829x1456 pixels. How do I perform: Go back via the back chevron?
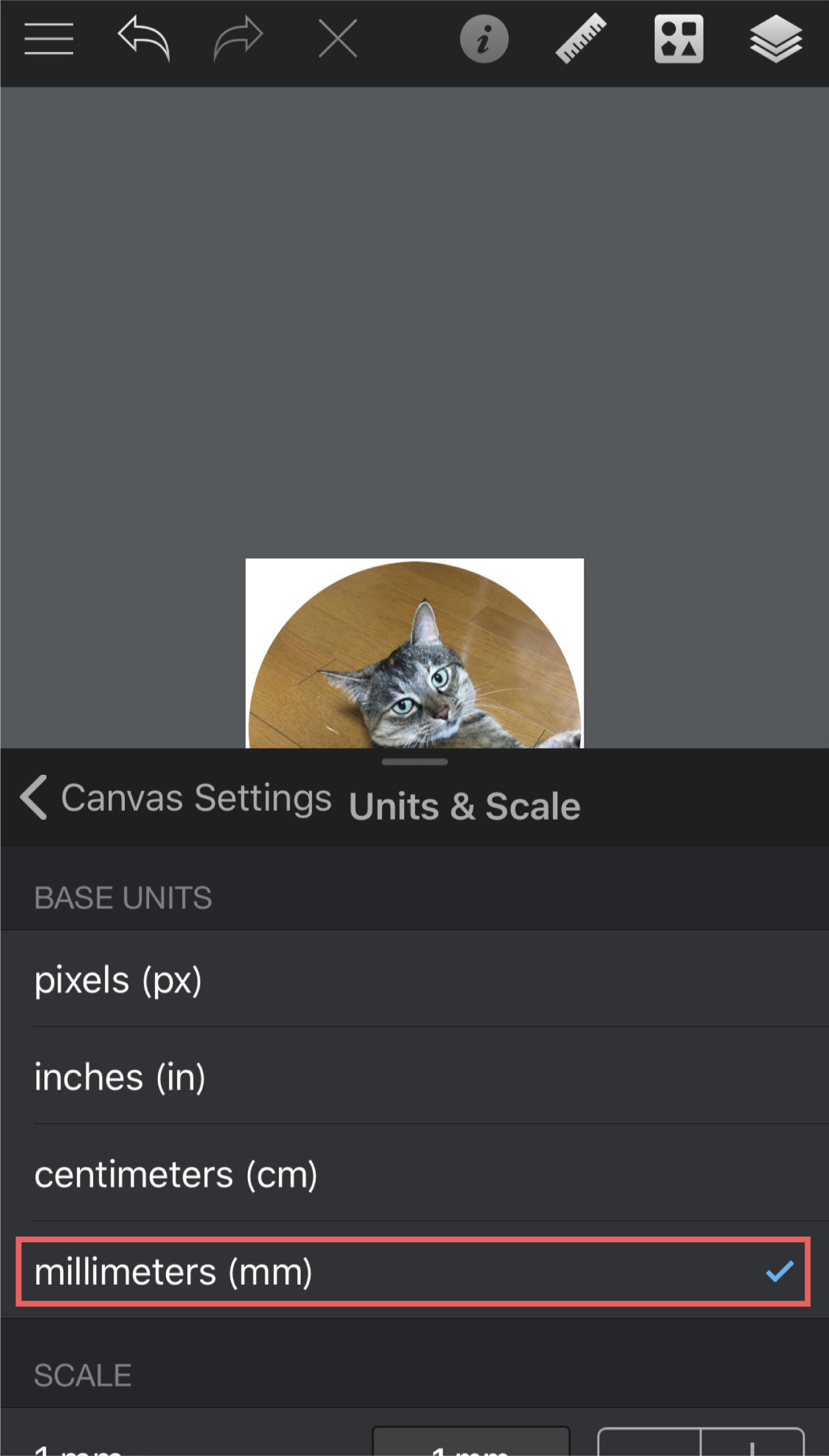34,797
